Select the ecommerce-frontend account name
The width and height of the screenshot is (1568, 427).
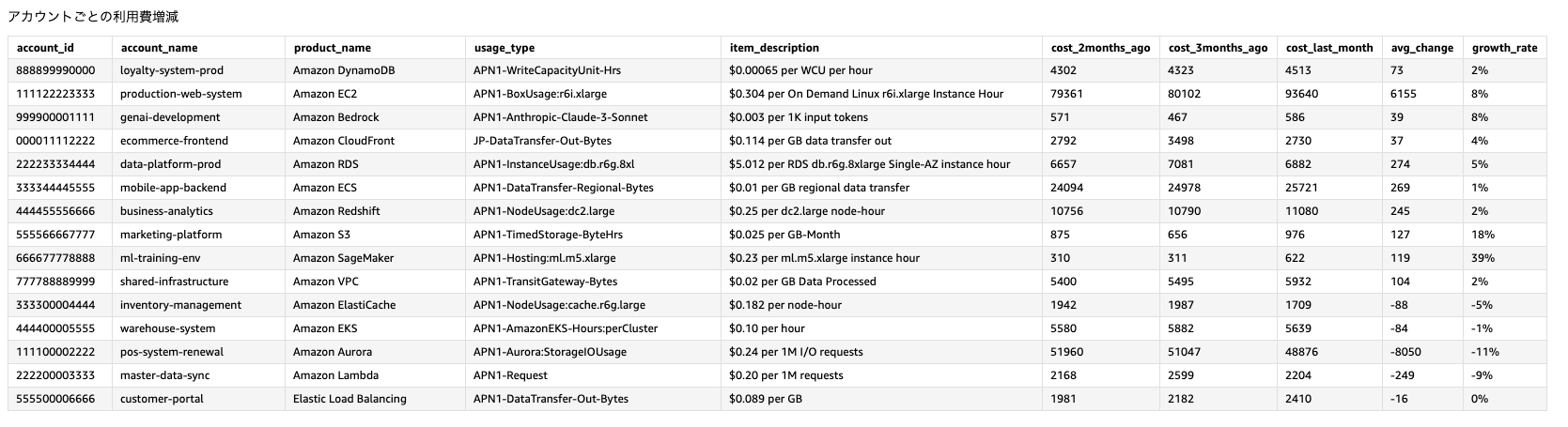(x=173, y=141)
